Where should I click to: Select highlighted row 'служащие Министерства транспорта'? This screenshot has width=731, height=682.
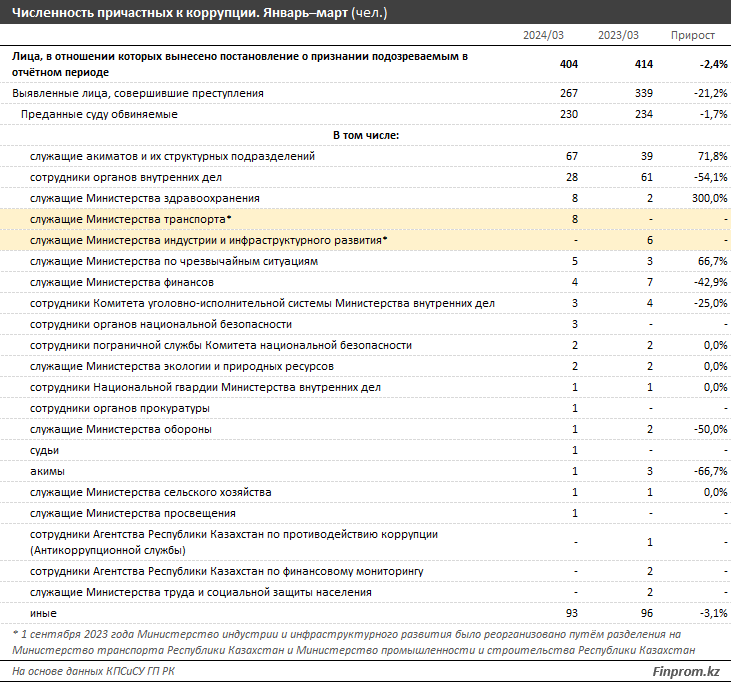pos(131,219)
